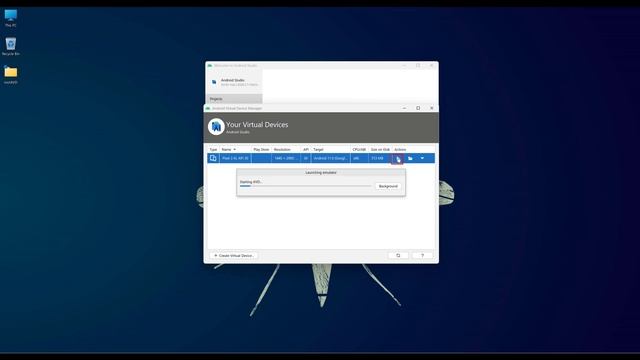Click the Starting AVD progress bar

click(x=305, y=186)
